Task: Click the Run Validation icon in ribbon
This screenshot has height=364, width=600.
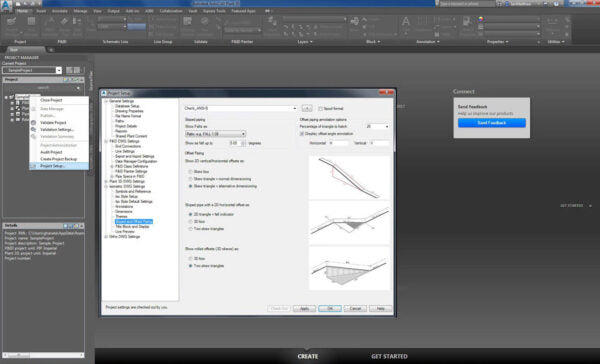Action: (204, 21)
